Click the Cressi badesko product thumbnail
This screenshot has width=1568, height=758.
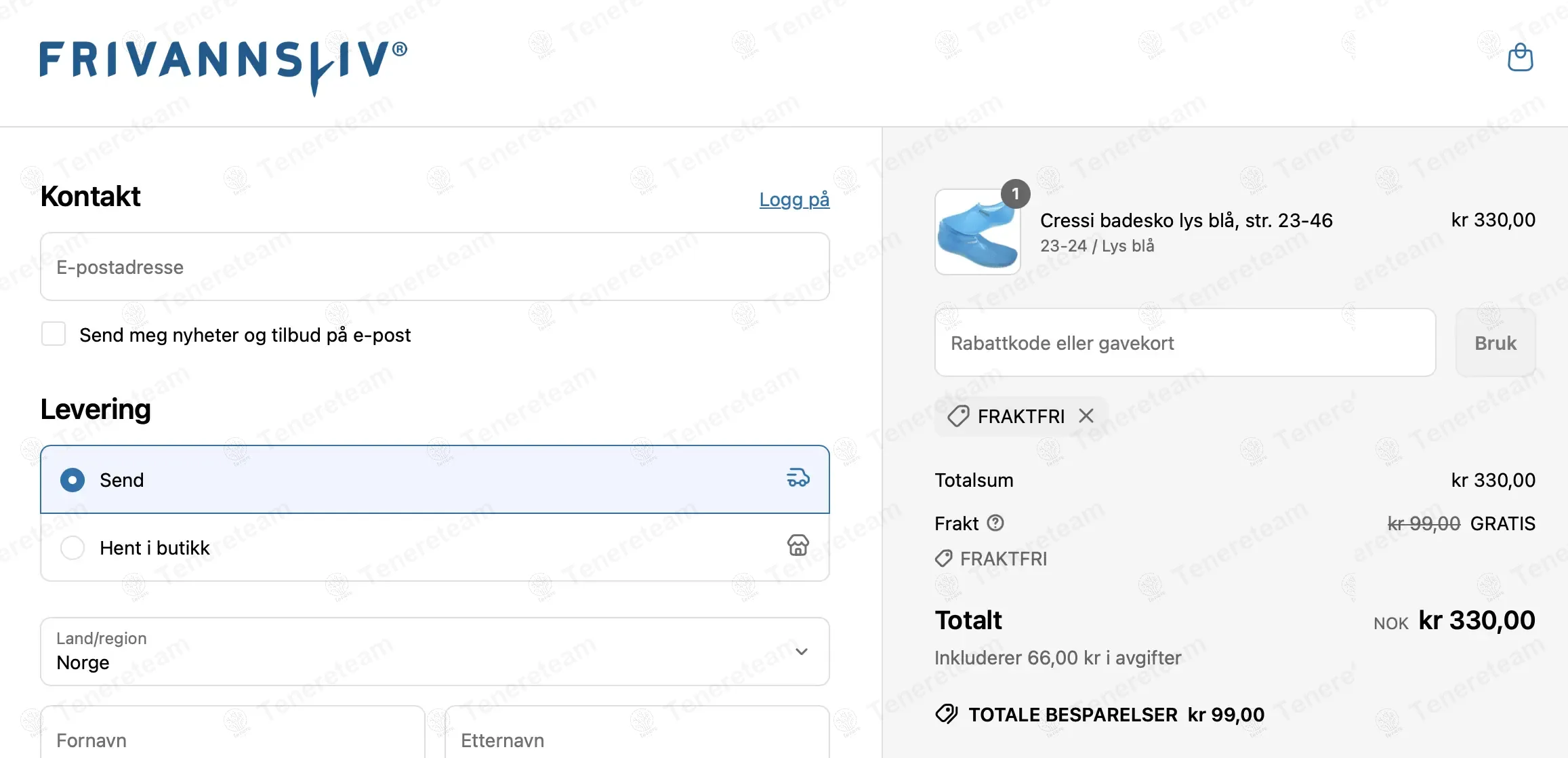pos(978,232)
